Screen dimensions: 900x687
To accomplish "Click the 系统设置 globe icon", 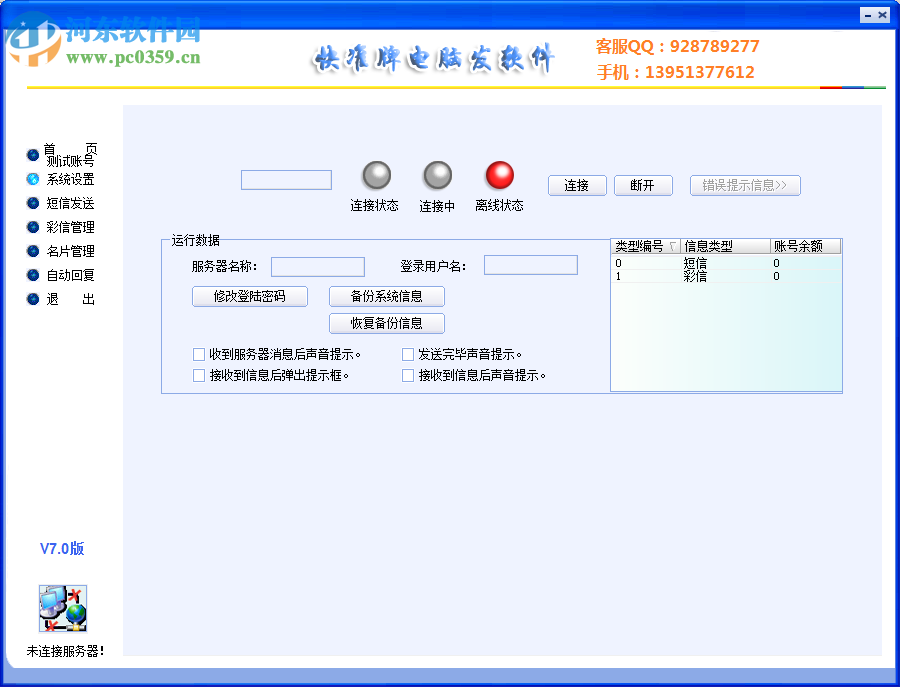I will click(x=33, y=178).
